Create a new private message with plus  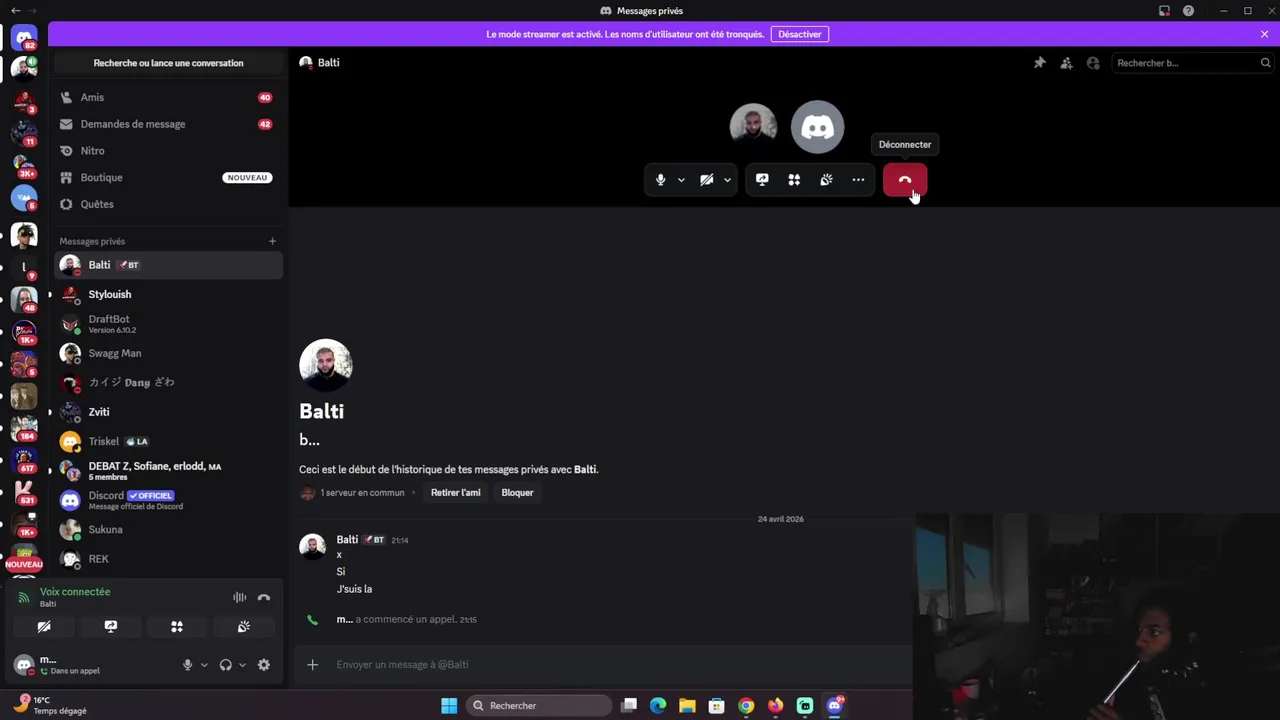click(272, 241)
